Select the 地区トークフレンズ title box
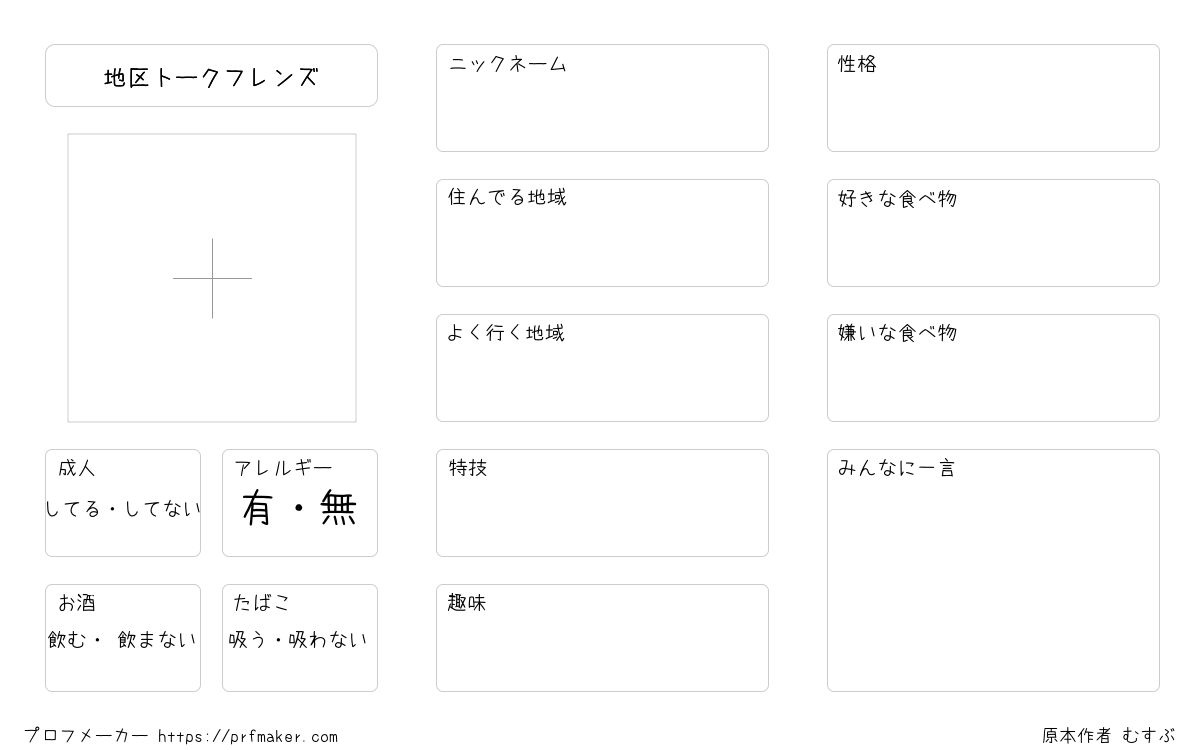This screenshot has height=750, width=1200. [211, 76]
